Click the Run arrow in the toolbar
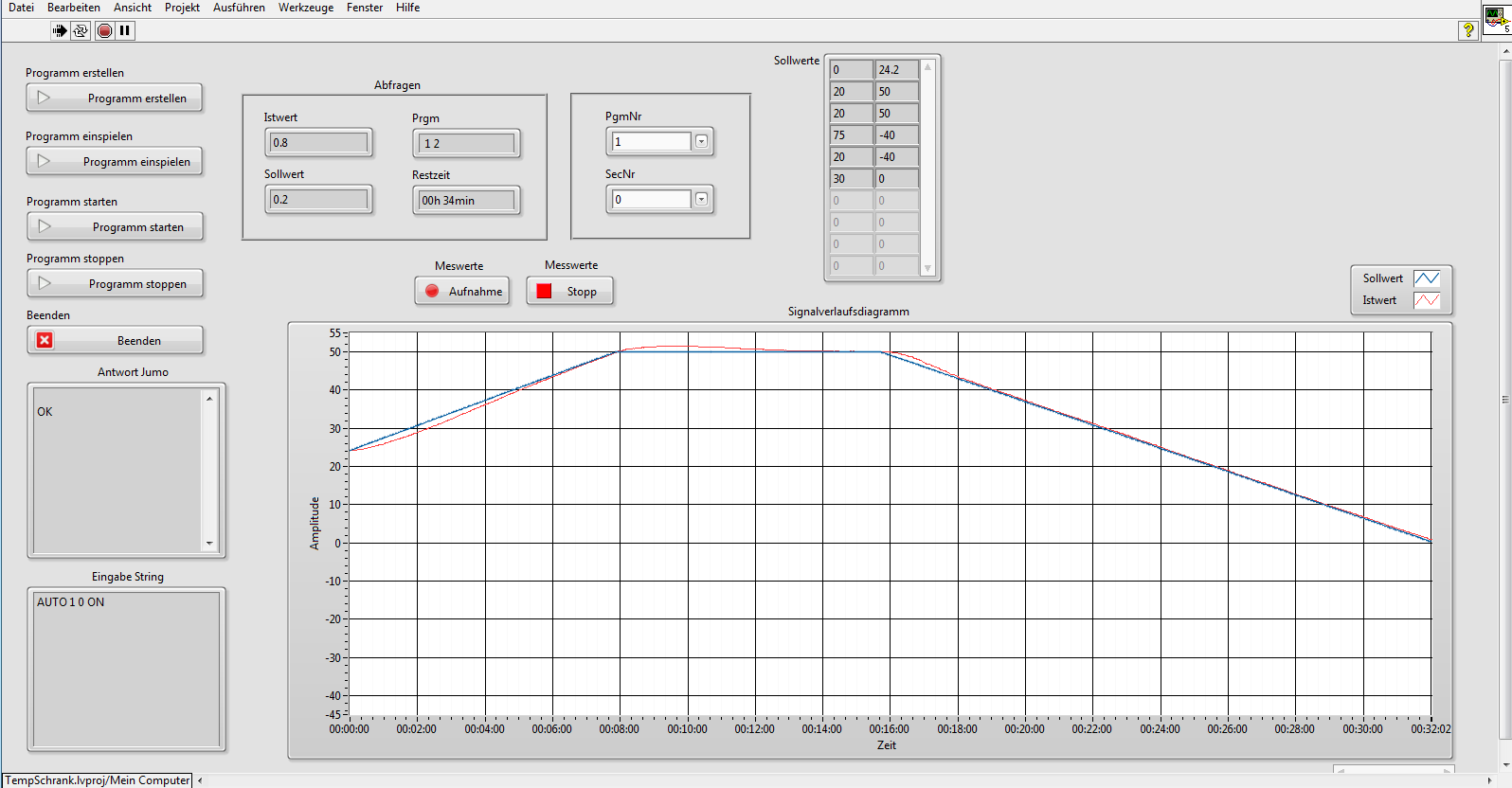Viewport: 1512px width, 788px height. coord(60,30)
